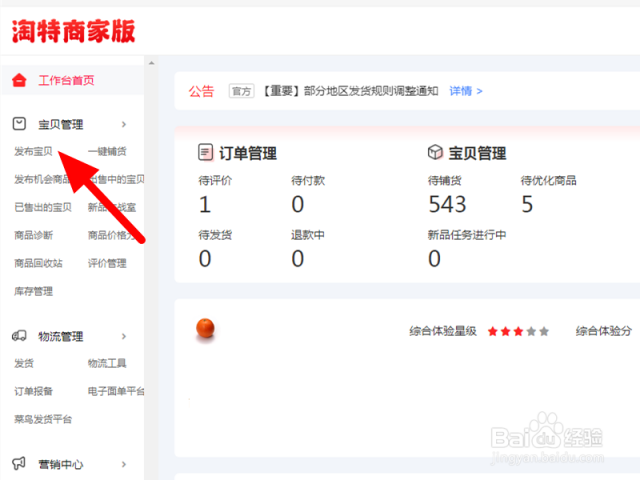Click 菜鸟发货平台 link
The width and height of the screenshot is (640, 480).
43,419
